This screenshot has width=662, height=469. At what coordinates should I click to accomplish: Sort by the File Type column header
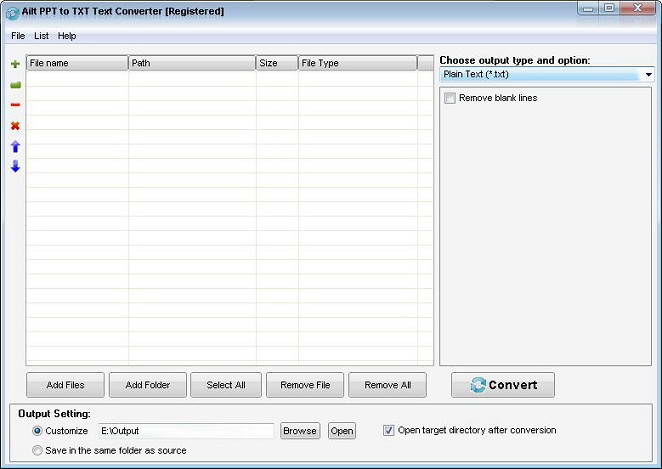(358, 63)
